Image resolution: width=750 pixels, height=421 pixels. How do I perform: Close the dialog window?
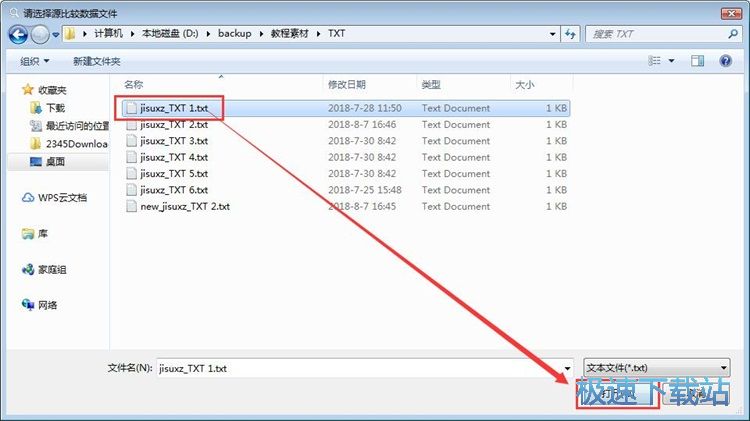pos(731,13)
